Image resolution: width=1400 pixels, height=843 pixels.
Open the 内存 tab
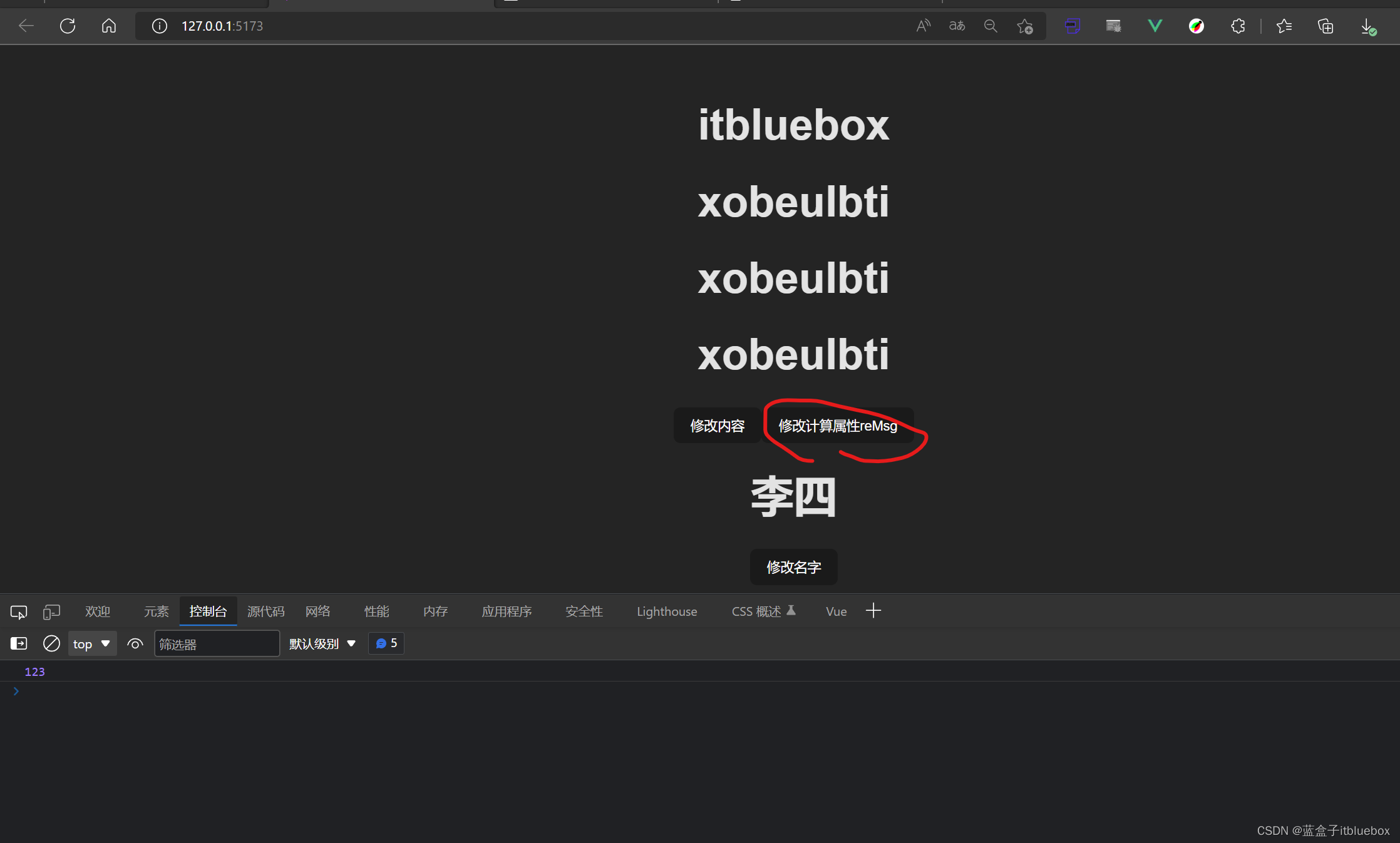tap(436, 611)
